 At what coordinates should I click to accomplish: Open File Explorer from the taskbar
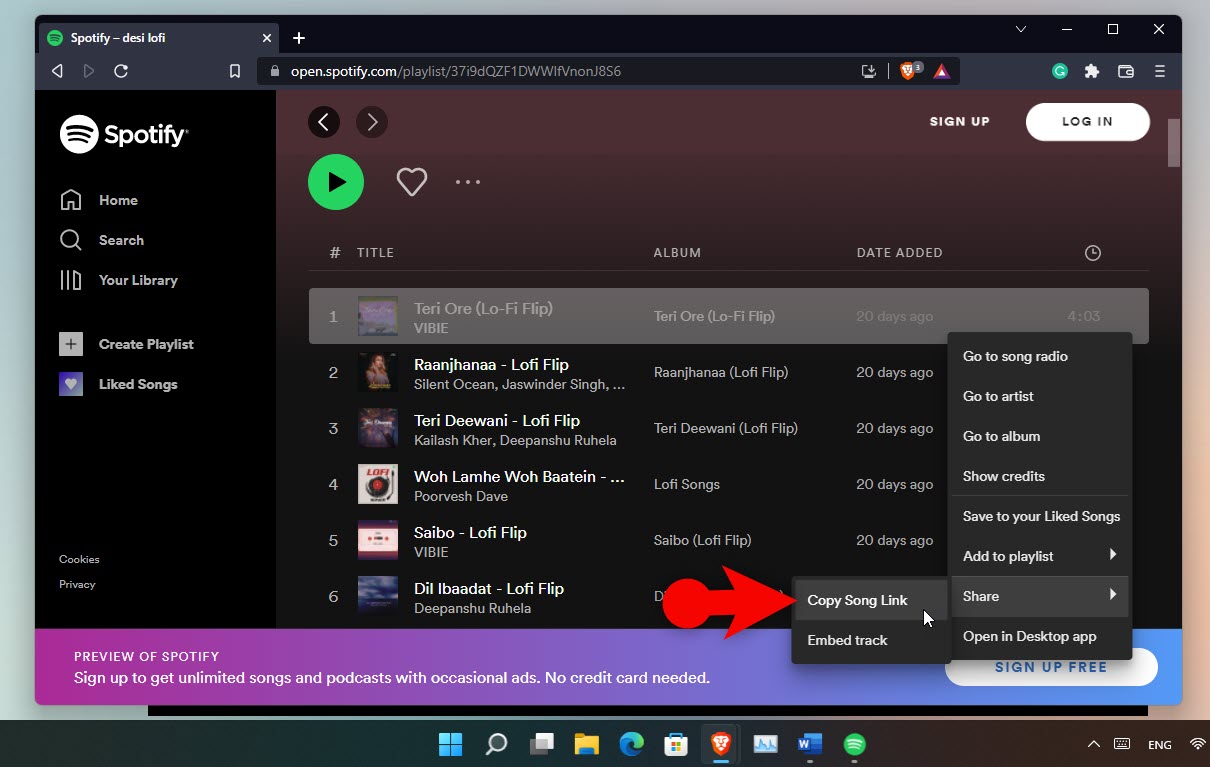point(586,744)
